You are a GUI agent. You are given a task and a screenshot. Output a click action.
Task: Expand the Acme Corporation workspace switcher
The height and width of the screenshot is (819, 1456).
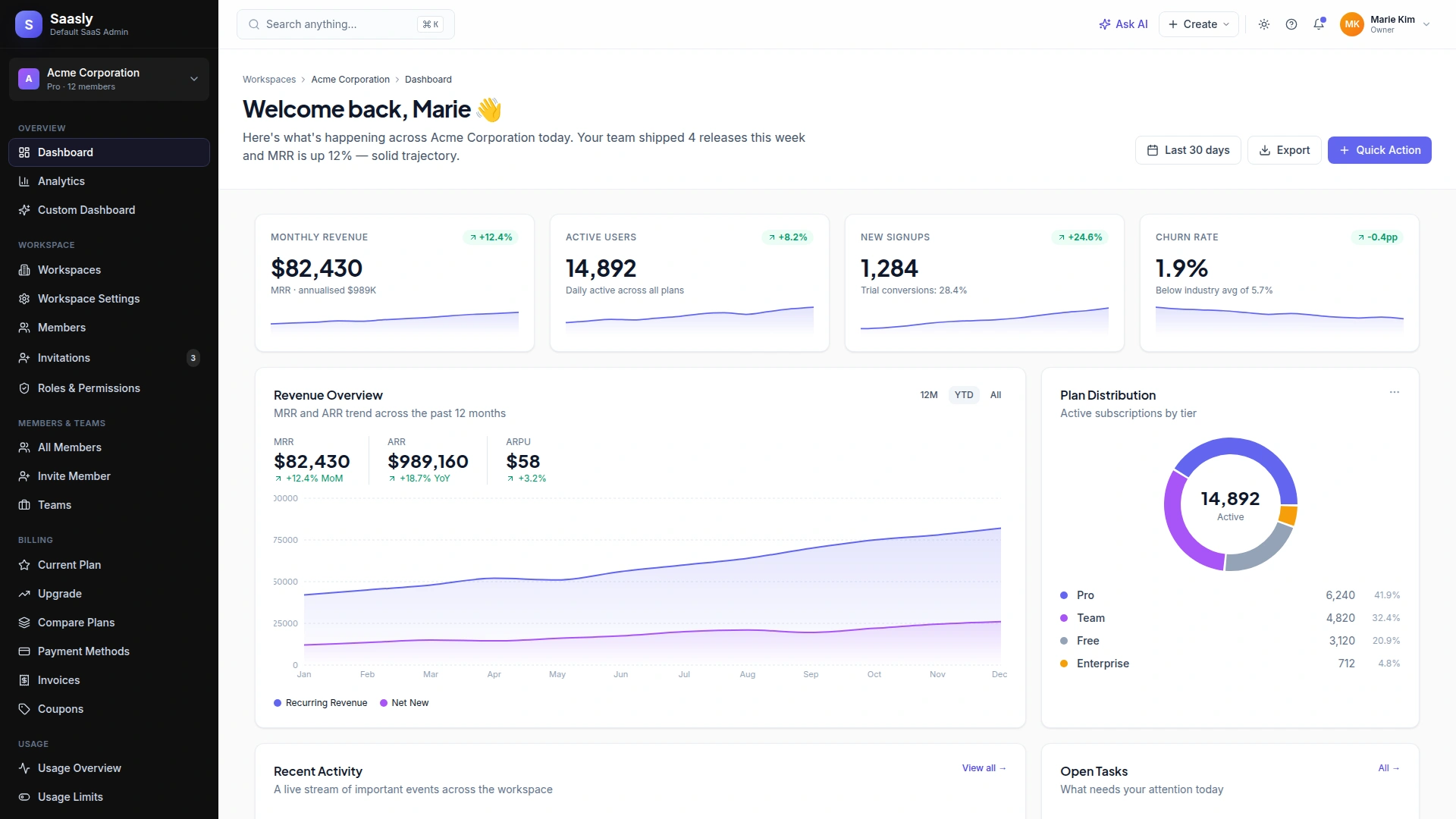click(x=109, y=79)
